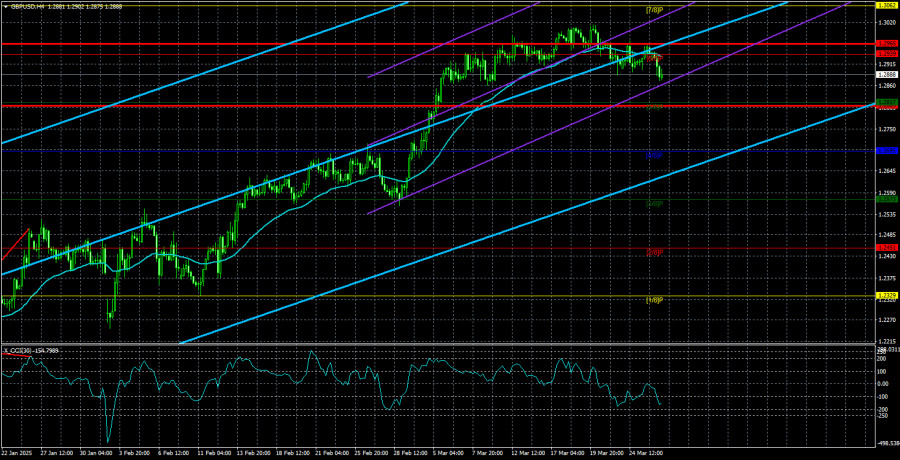Click the 27 Jan 12:00 time label

[x=56, y=454]
